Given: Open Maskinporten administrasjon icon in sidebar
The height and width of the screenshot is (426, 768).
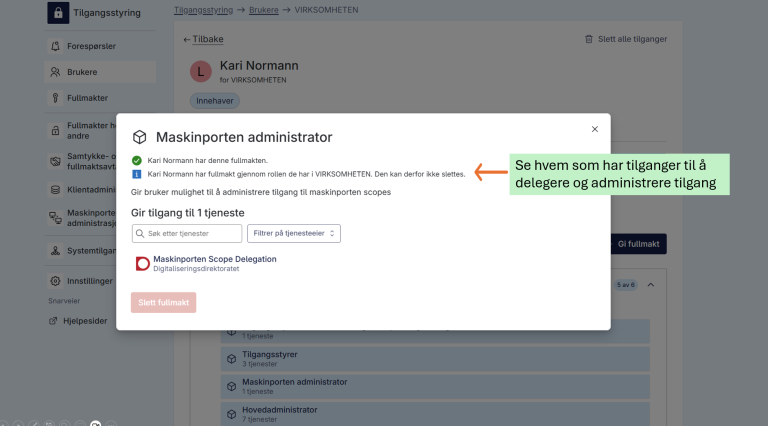Looking at the screenshot, I should tap(55, 218).
